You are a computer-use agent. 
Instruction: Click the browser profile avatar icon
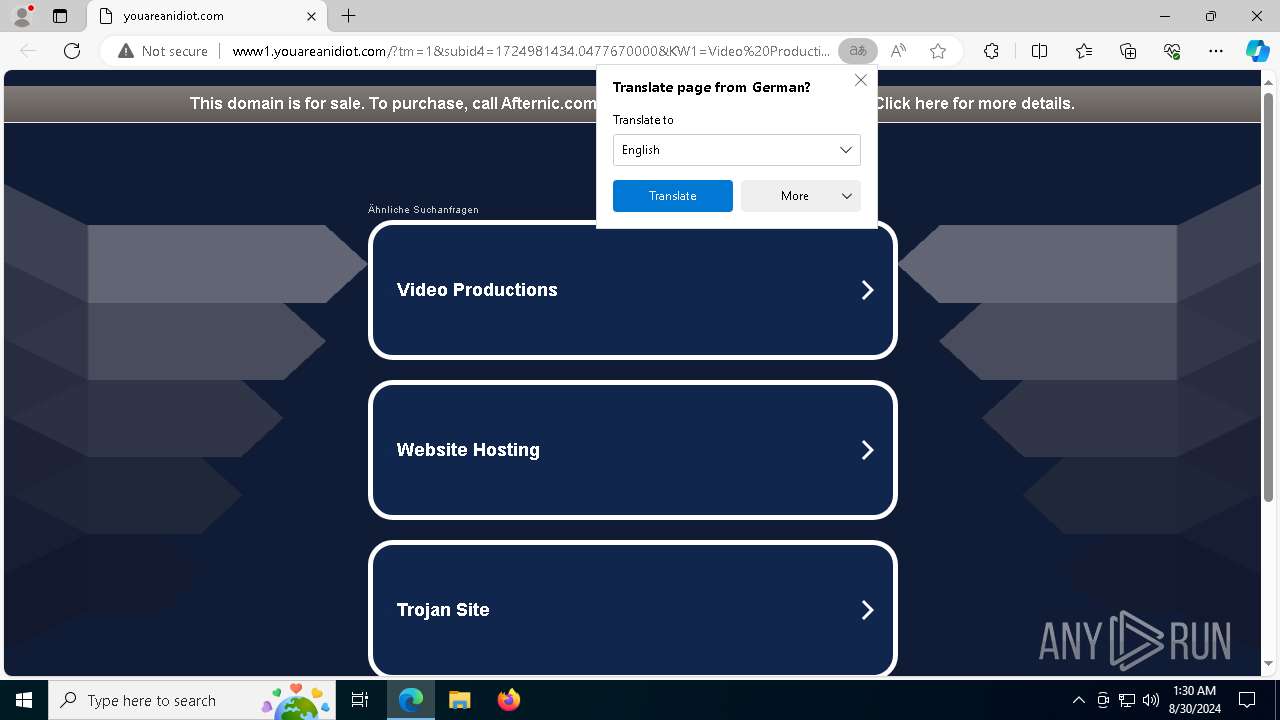tap(22, 16)
